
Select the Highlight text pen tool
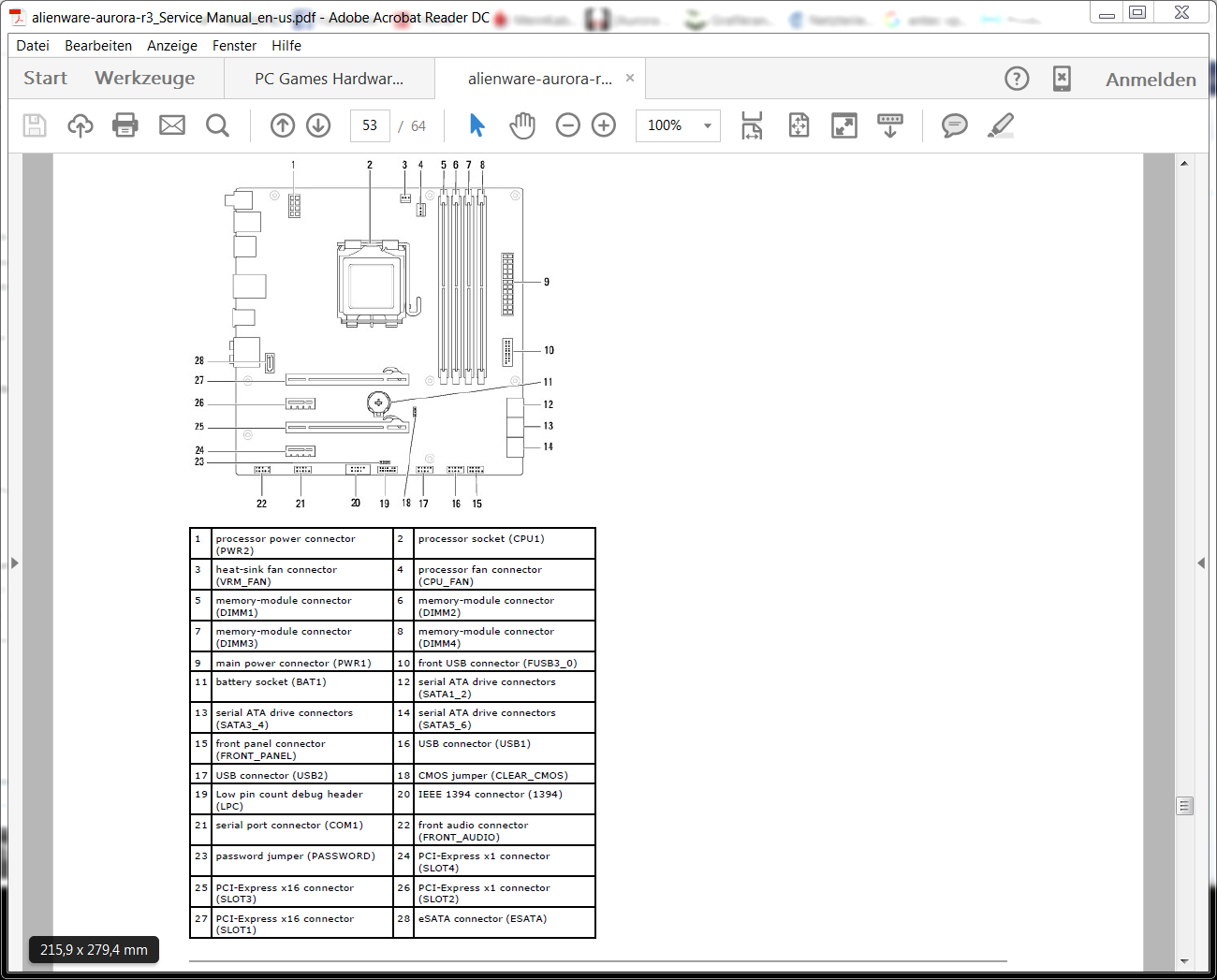[1001, 125]
